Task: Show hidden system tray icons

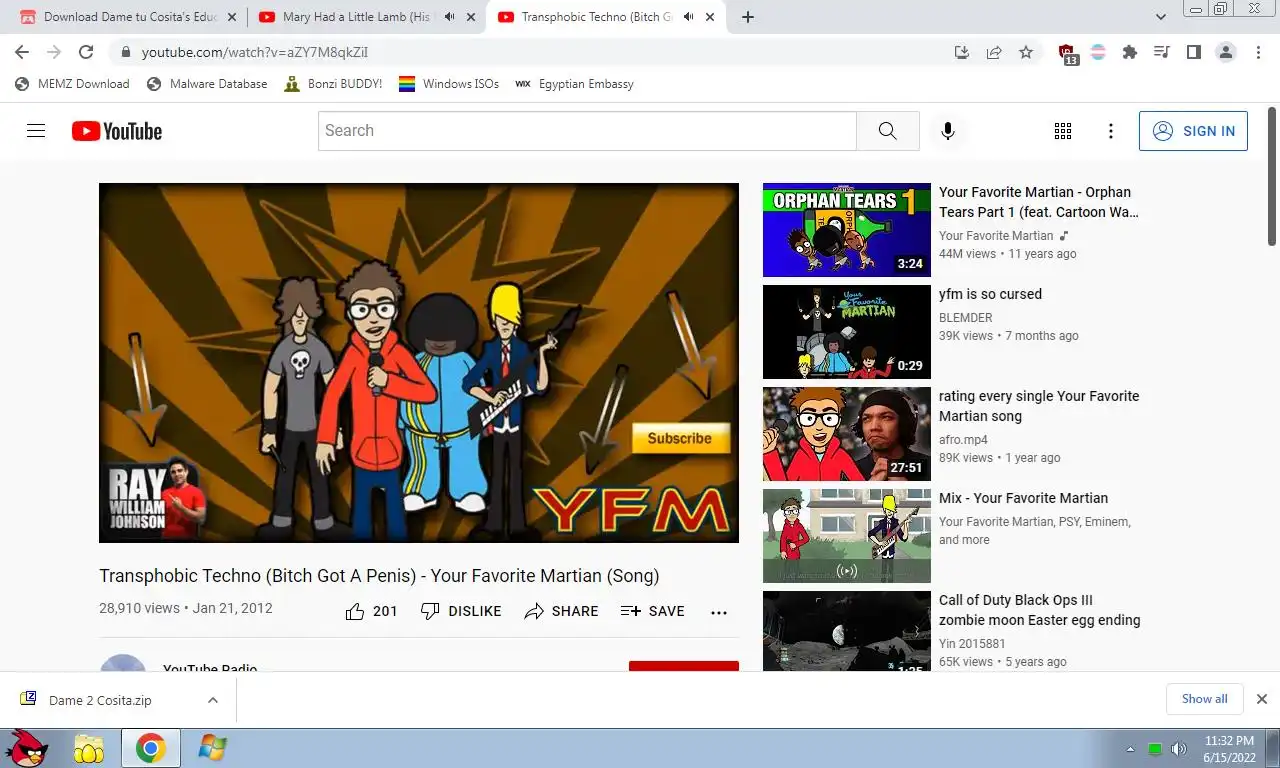Action: pos(1131,749)
